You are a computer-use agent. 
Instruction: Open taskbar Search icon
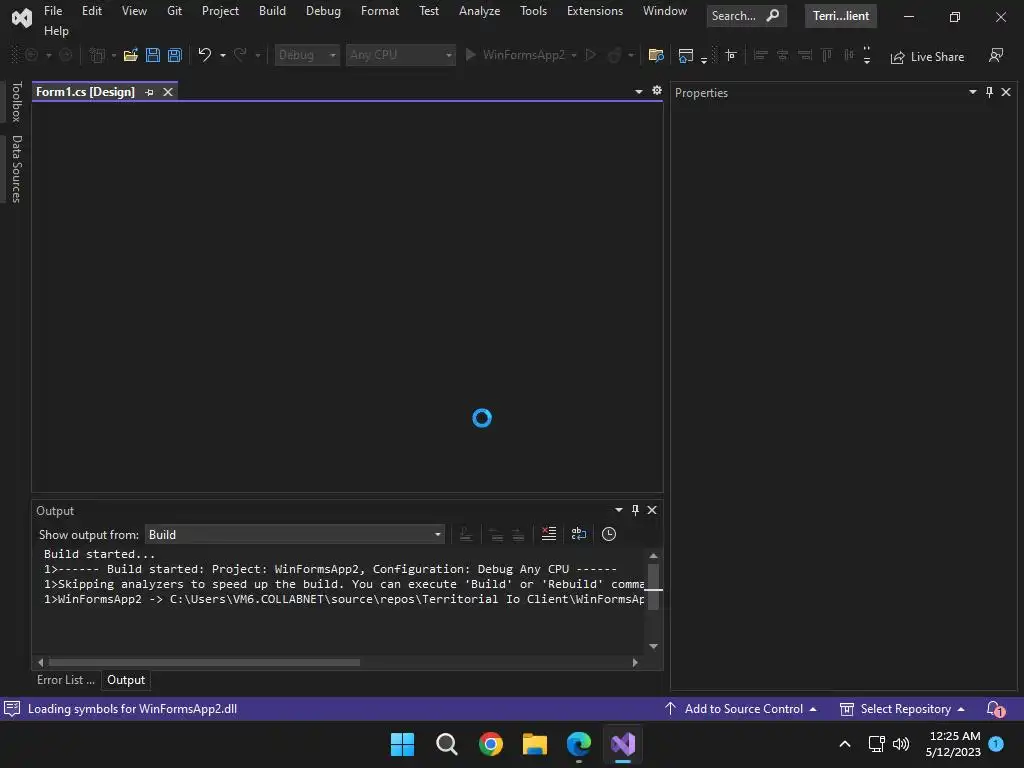(447, 744)
